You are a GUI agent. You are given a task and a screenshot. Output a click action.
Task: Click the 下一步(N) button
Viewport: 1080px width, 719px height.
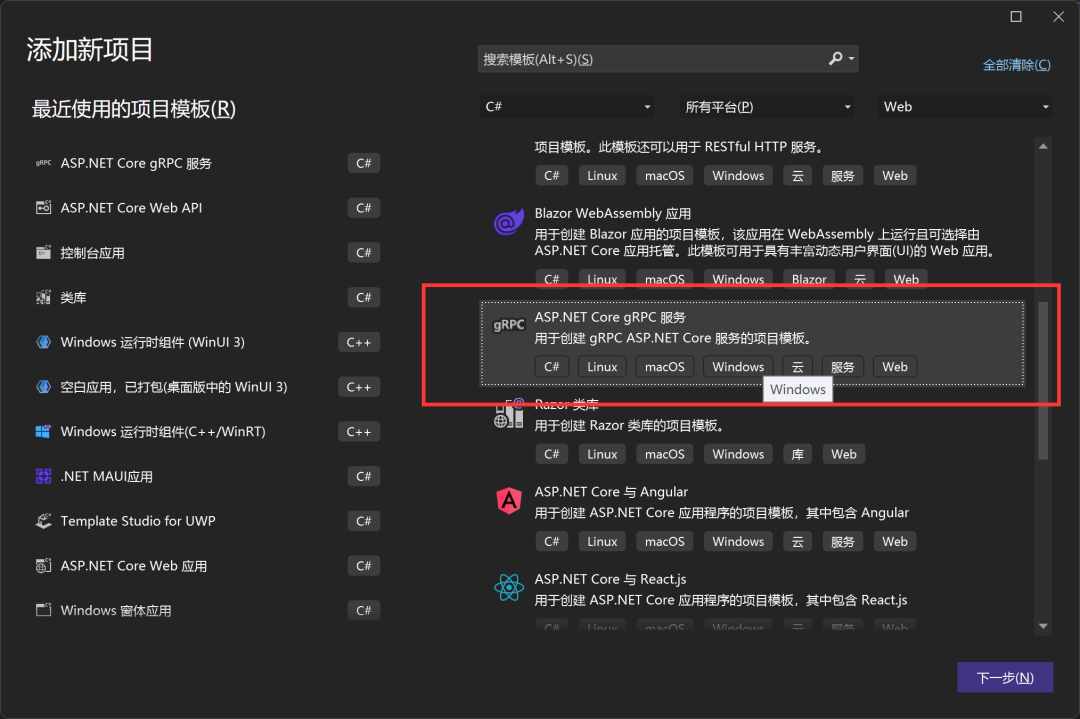coord(1005,677)
